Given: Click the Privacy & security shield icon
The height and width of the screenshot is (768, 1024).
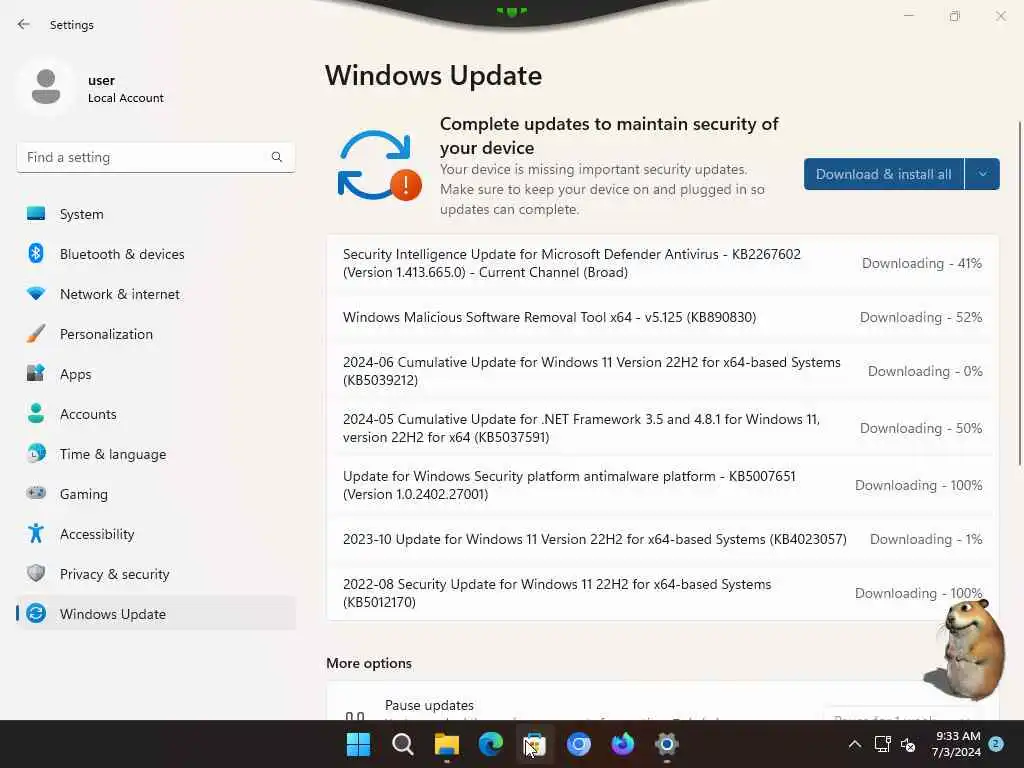Looking at the screenshot, I should 36,573.
